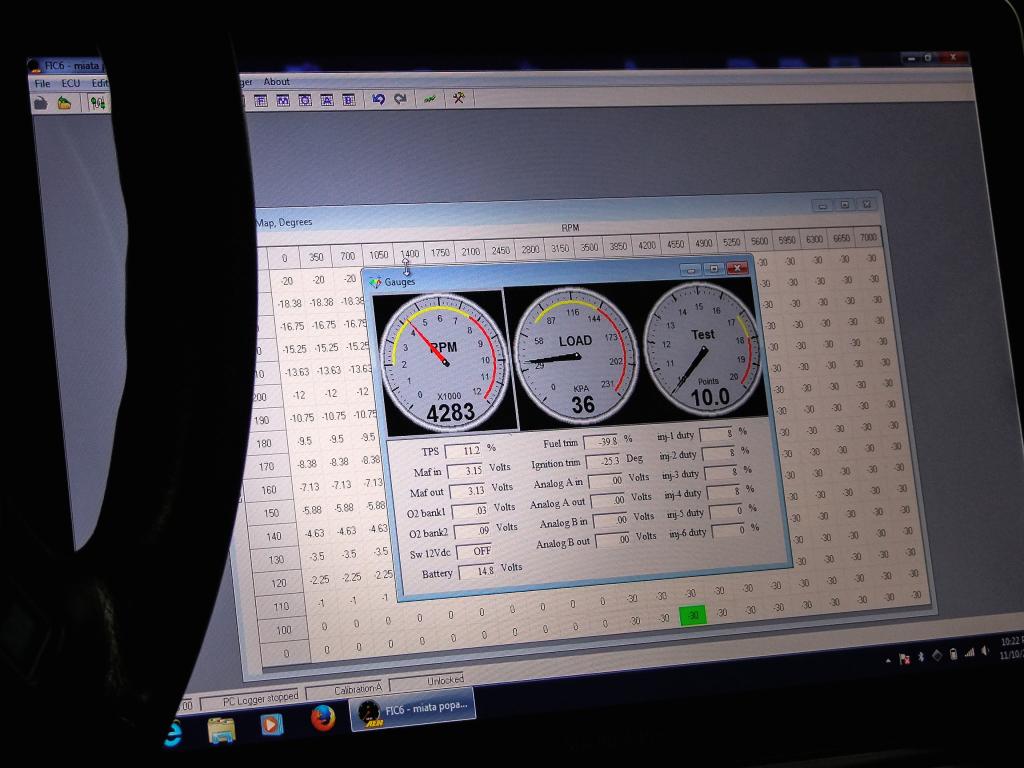Click the RPM gauge dial
Image resolution: width=1024 pixels, height=768 pixels.
445,362
